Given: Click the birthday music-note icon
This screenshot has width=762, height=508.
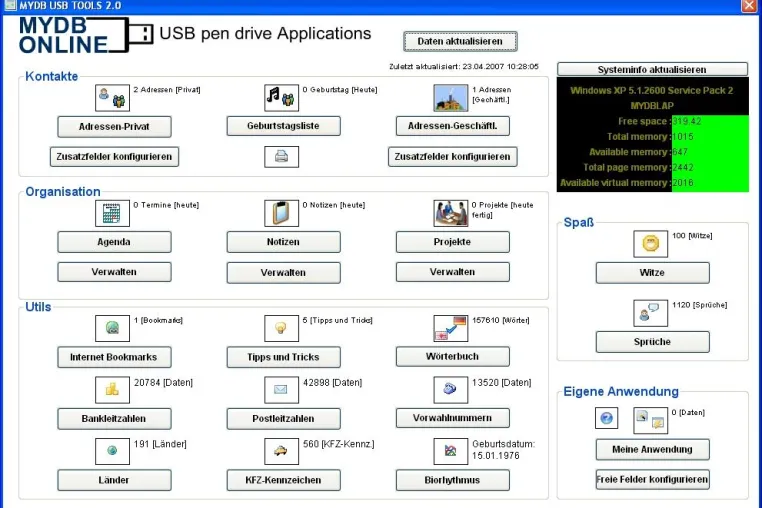Looking at the screenshot, I should coord(281,98).
